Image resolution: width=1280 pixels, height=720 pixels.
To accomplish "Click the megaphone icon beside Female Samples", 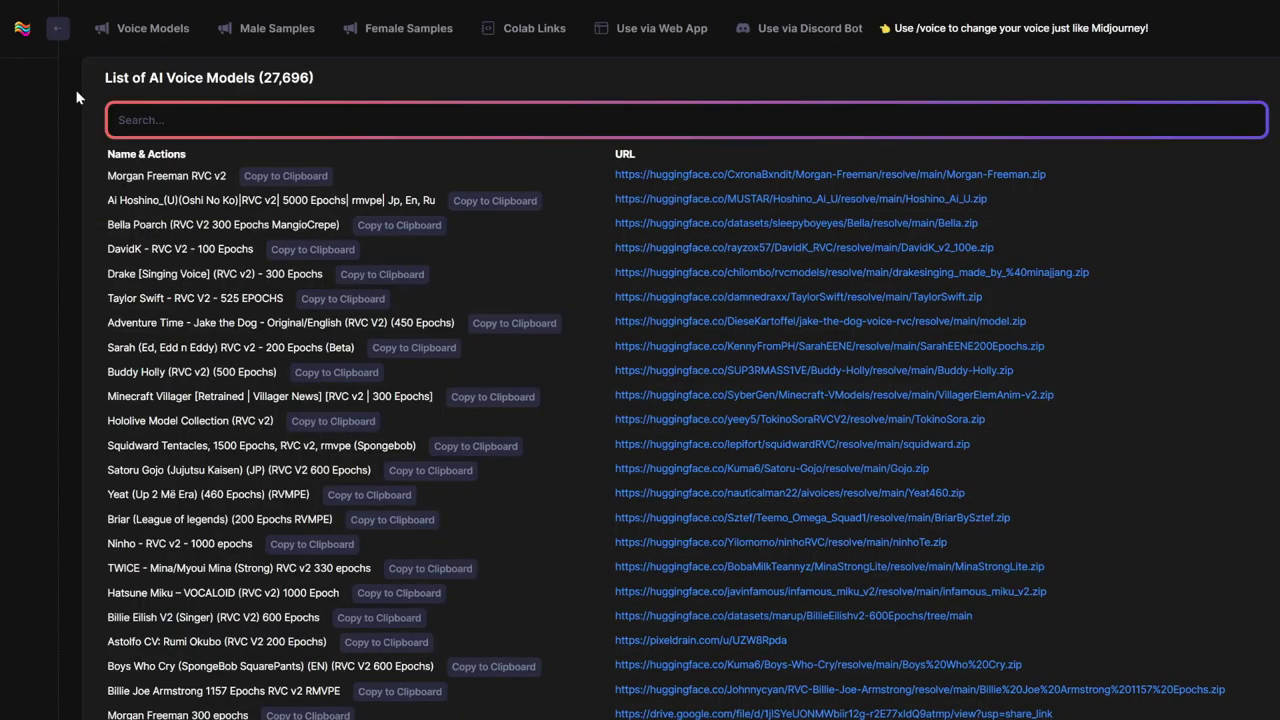I will [350, 28].
